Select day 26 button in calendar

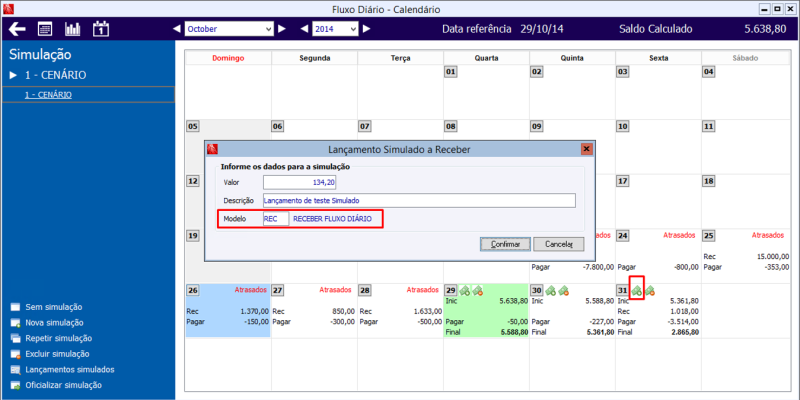tap(192, 290)
